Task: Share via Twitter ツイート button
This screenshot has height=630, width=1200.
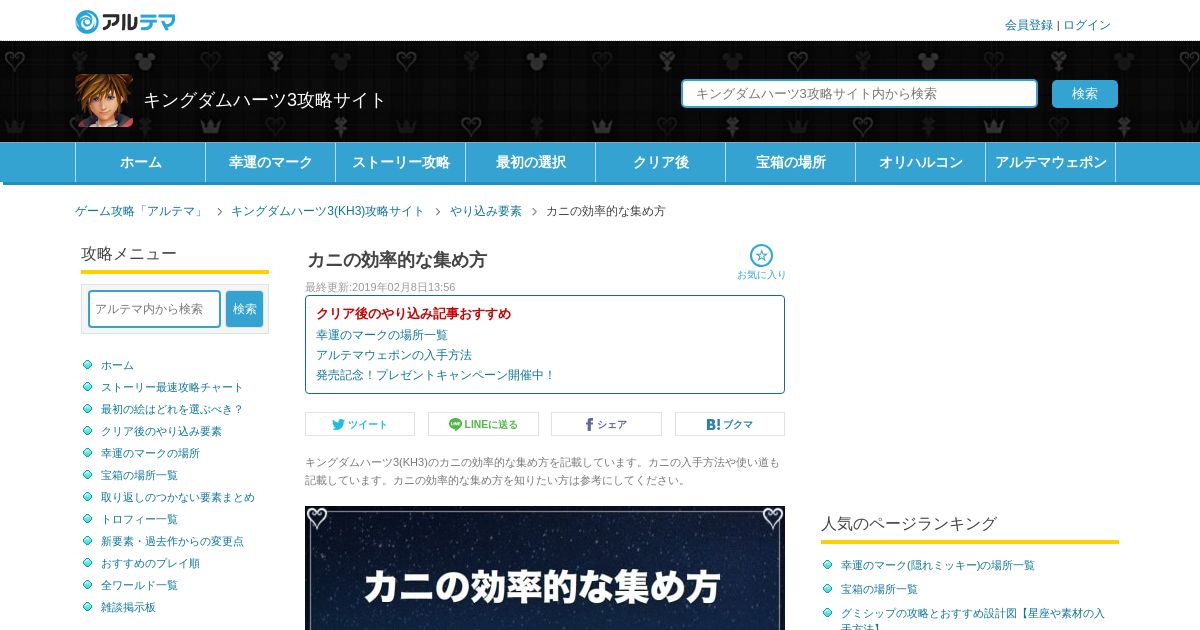Action: (x=360, y=424)
